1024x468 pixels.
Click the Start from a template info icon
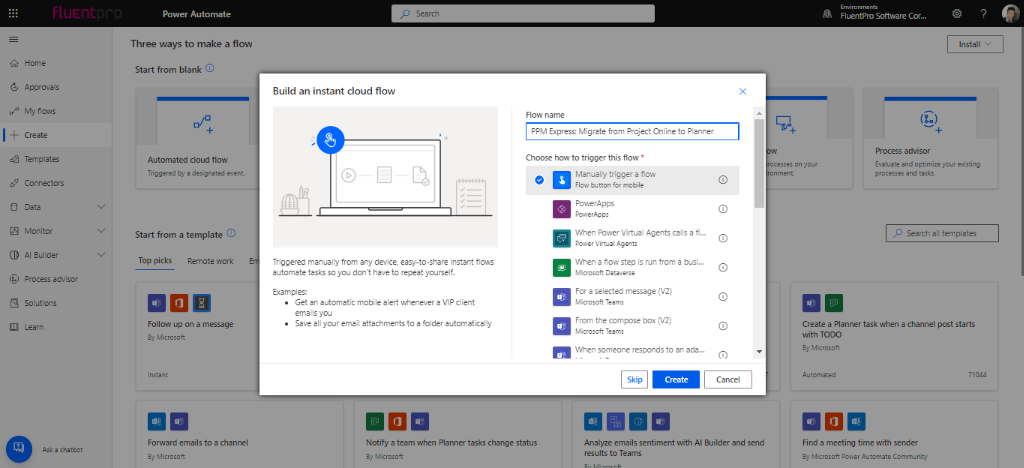pyautogui.click(x=231, y=233)
